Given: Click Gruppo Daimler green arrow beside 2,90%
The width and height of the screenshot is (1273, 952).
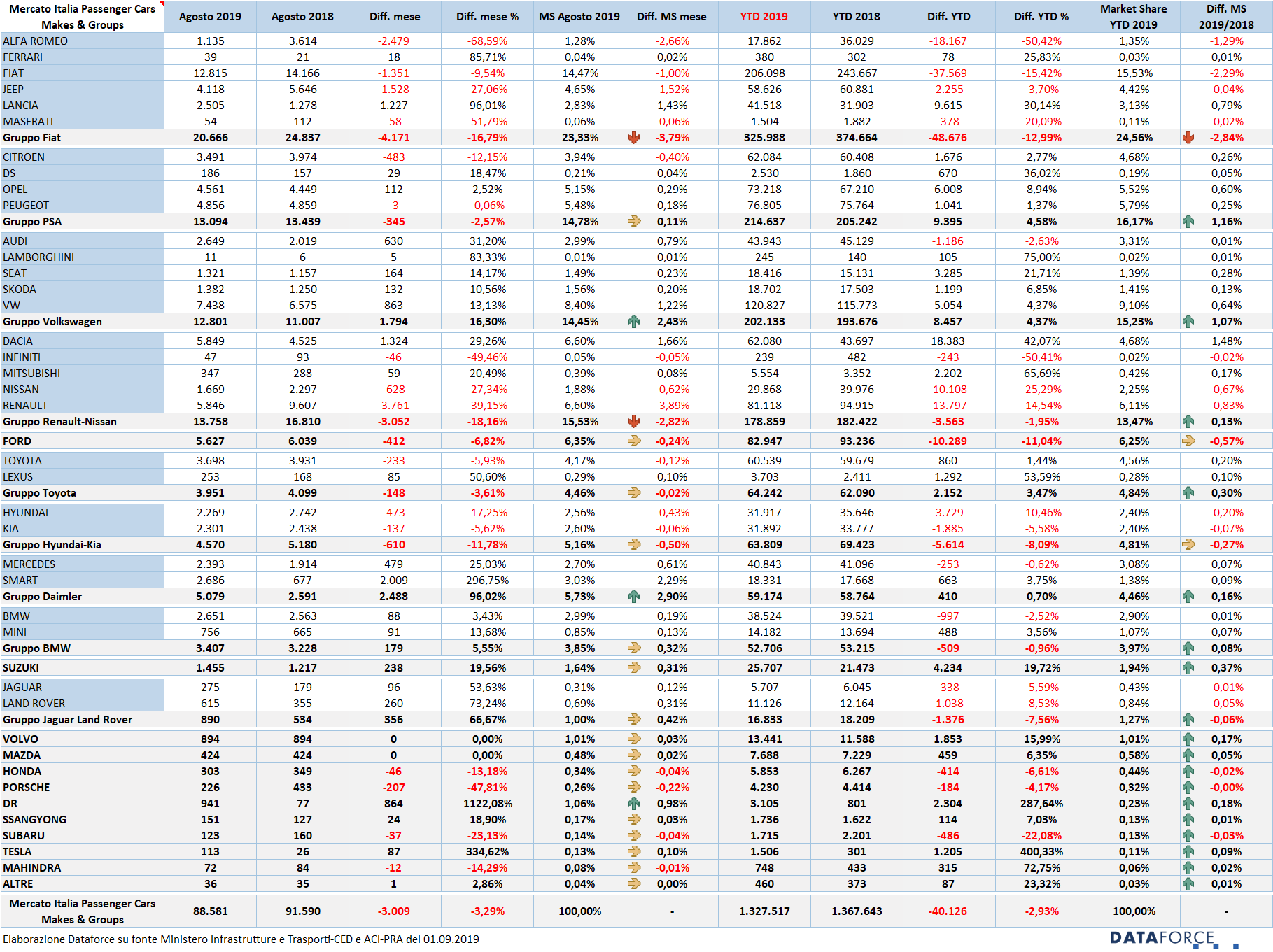Looking at the screenshot, I should pyautogui.click(x=634, y=597).
